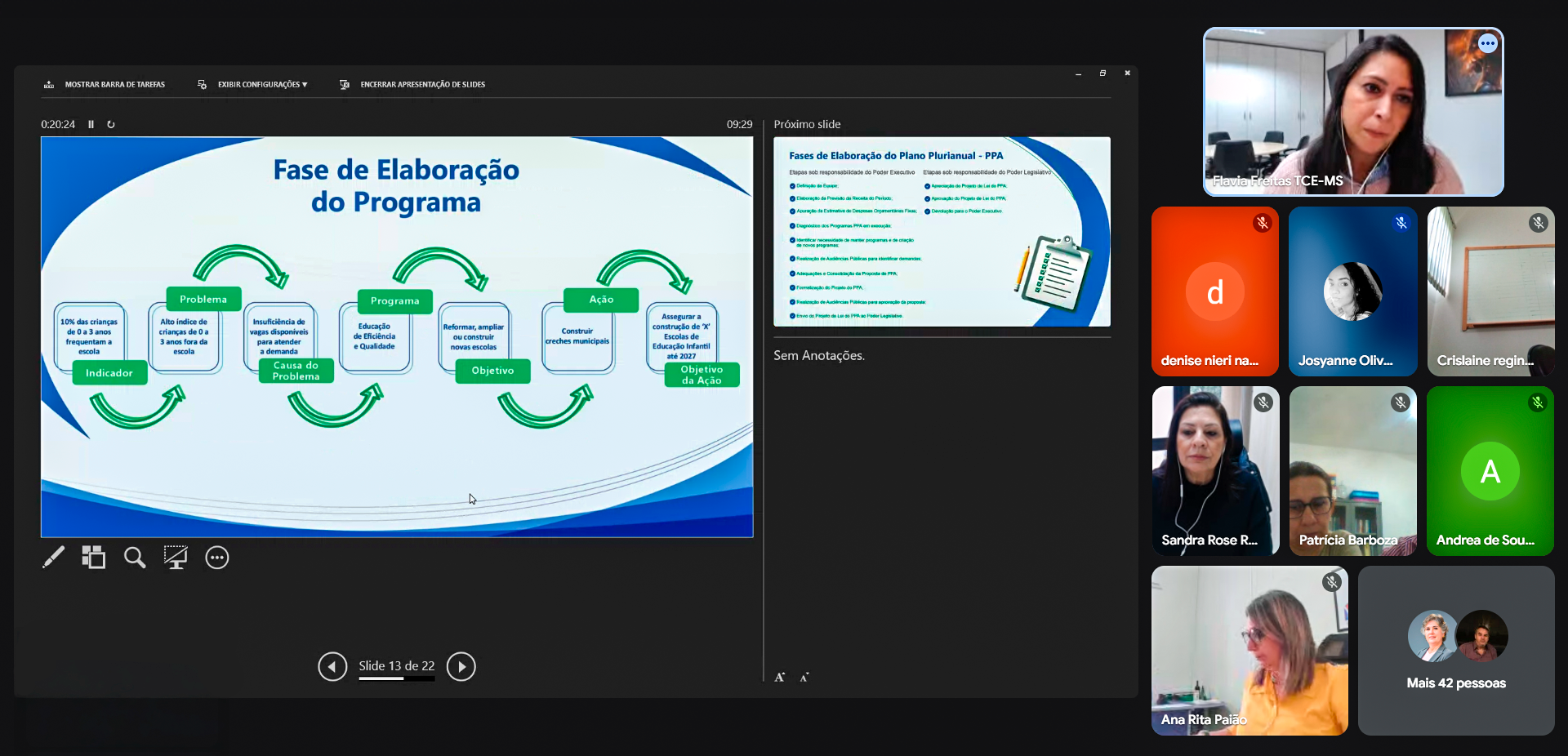The image size is (1568, 756).
Task: Advance to the next slide arrow
Action: (461, 666)
